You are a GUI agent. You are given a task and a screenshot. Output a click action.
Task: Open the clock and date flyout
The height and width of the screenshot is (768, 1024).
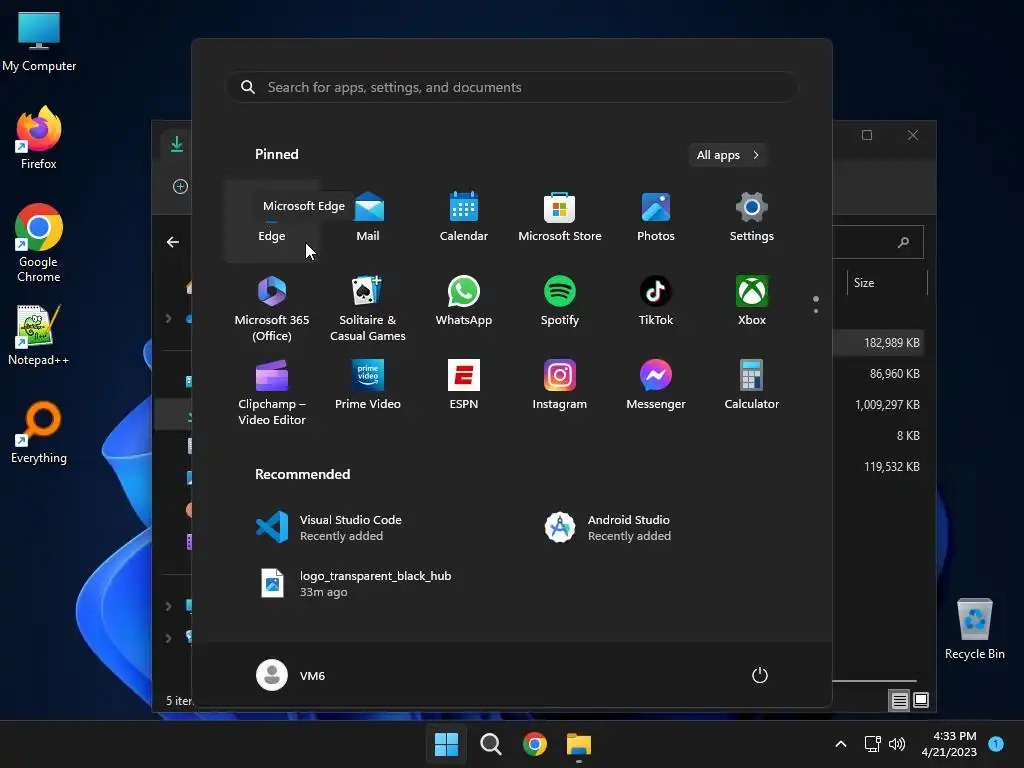point(949,744)
